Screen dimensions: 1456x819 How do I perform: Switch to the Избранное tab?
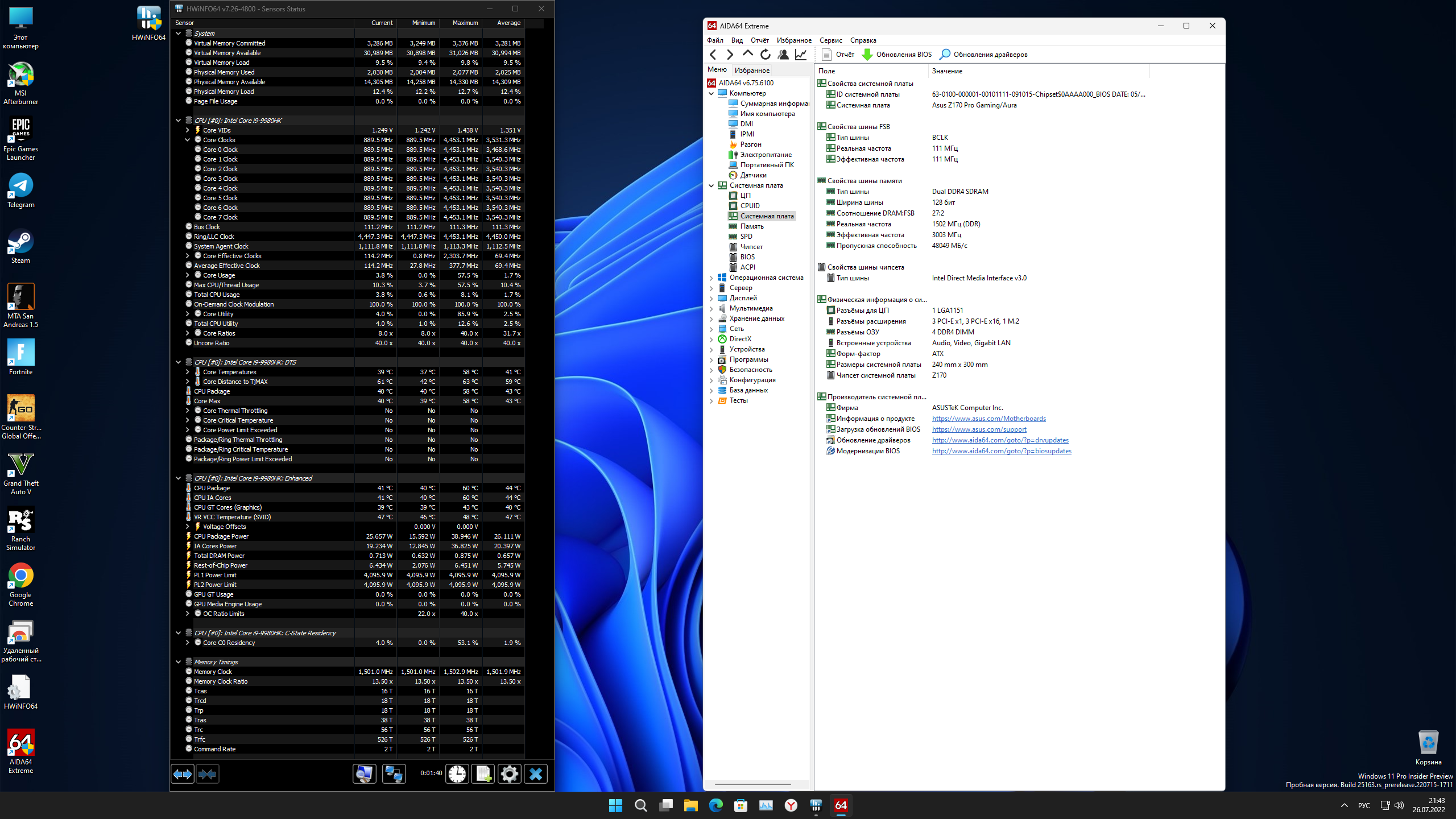752,71
